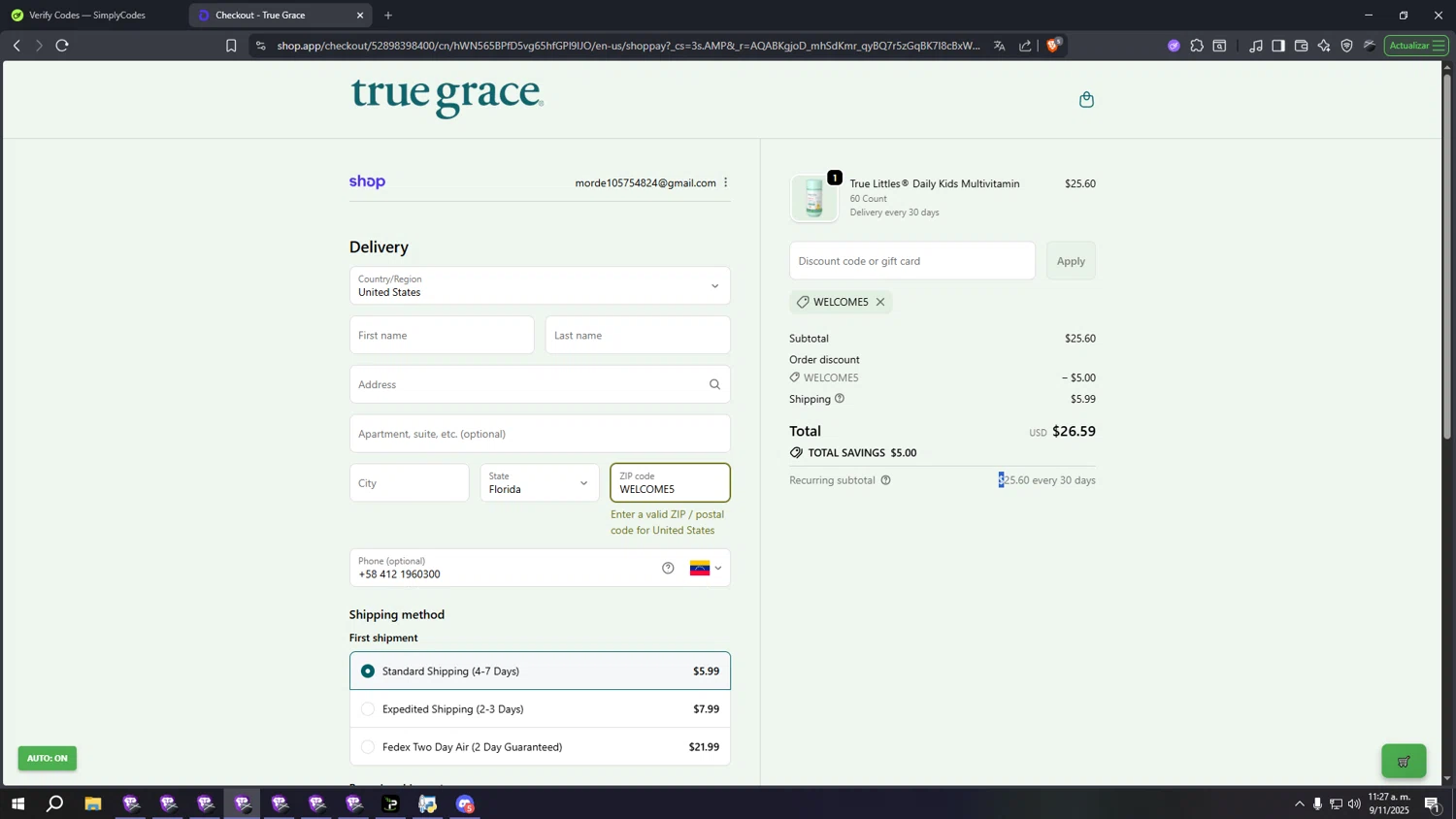Click the page vertical scrollbar
Viewport: 1456px width, 819px height.
tap(1447, 256)
